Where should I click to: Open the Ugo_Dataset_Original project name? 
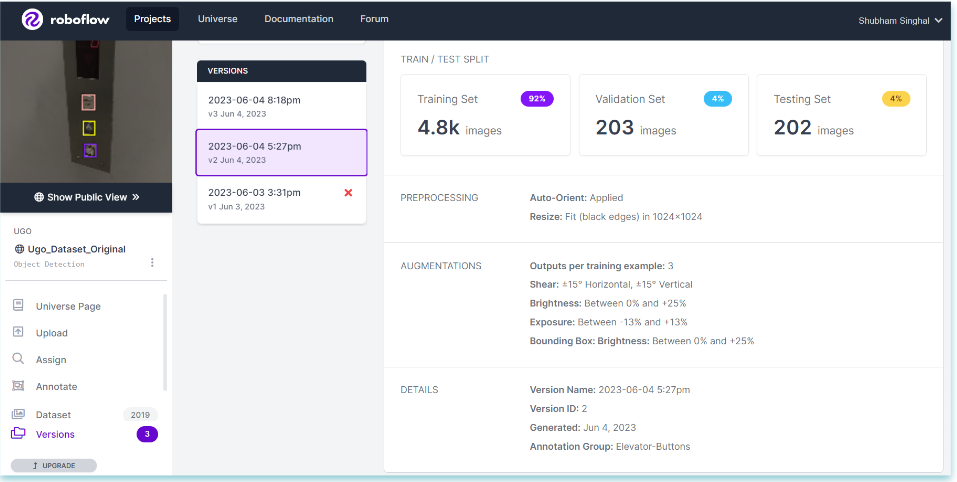click(x=76, y=249)
